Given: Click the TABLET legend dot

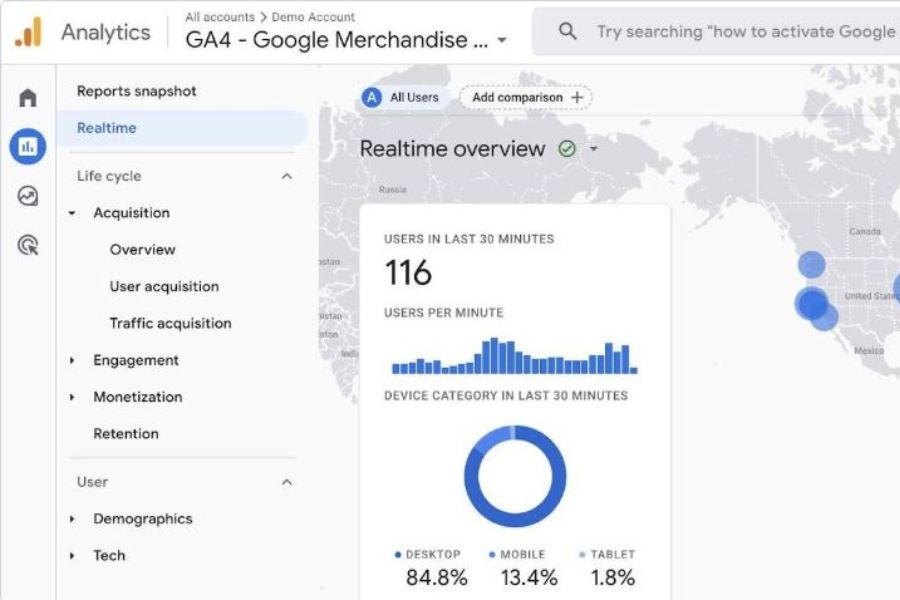Looking at the screenshot, I should pyautogui.click(x=582, y=555).
